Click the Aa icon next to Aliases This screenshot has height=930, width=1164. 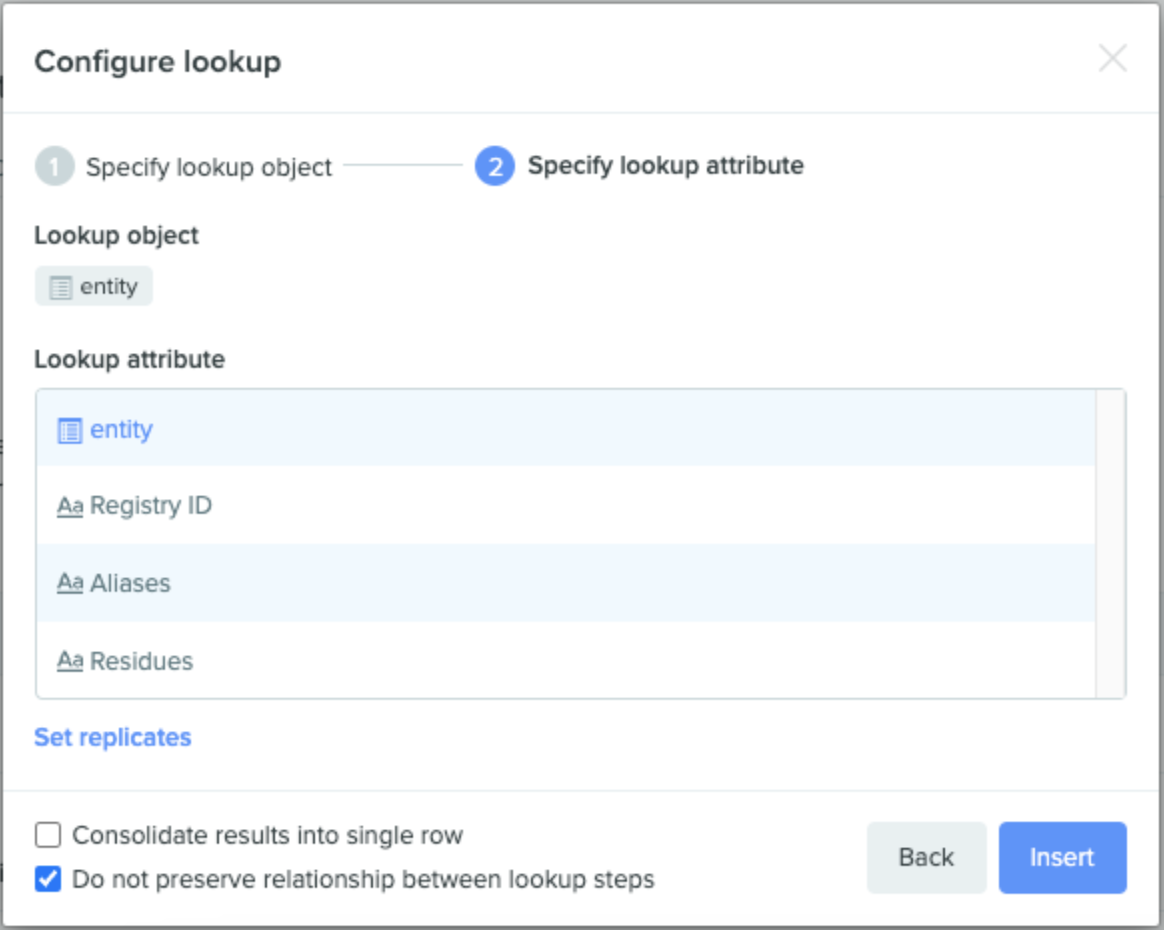tap(70, 583)
